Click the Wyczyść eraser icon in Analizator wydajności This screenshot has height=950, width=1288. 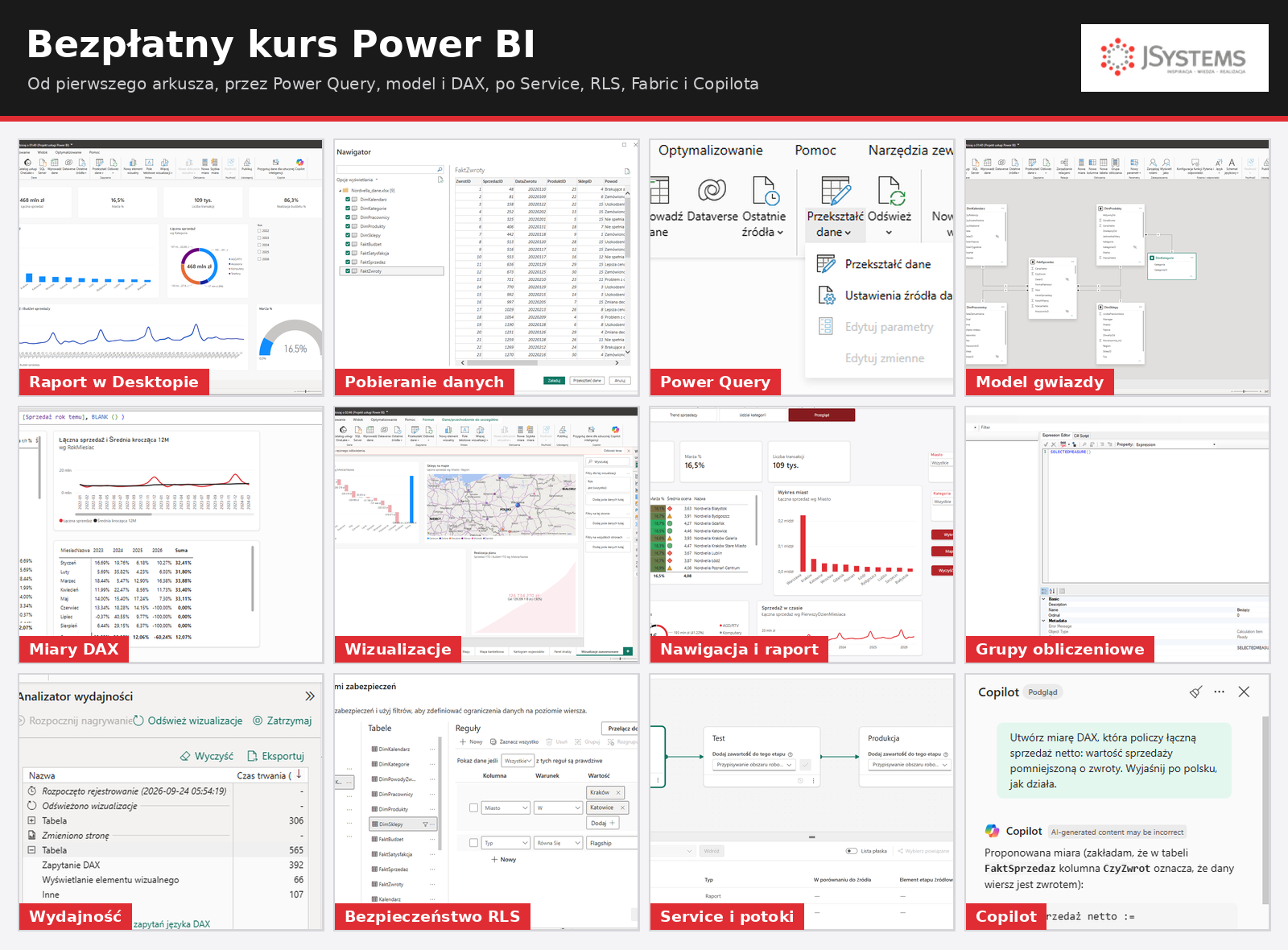click(185, 756)
